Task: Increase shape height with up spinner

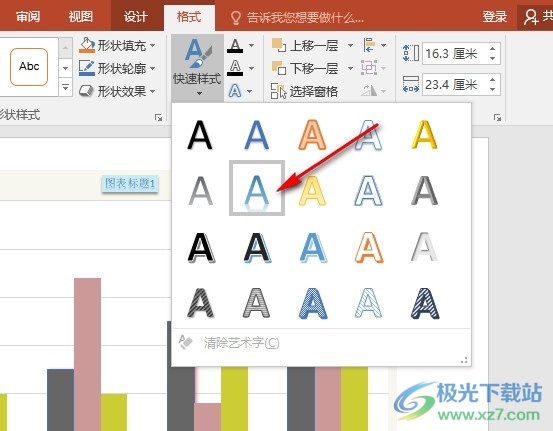Action: [x=493, y=49]
